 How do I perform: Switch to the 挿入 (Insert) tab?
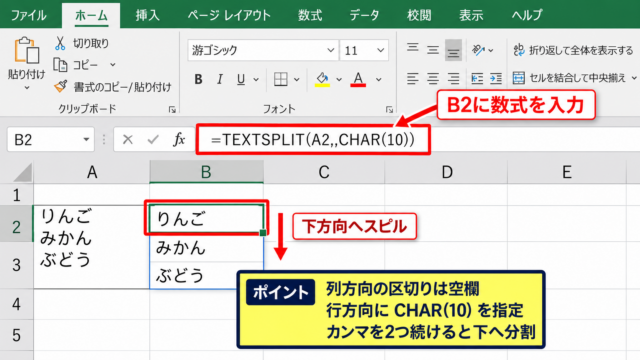(x=147, y=15)
